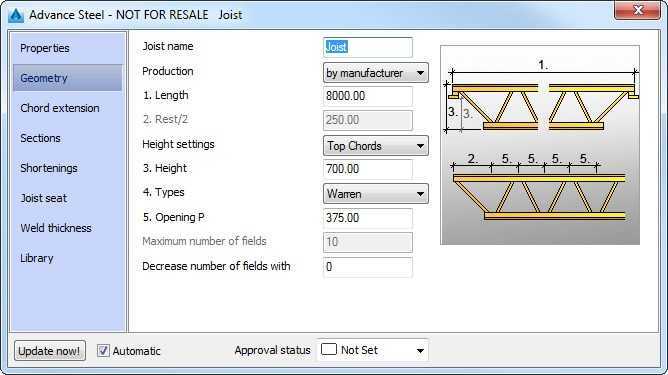The image size is (668, 375).
Task: Expand the Height settings dropdown
Action: [376, 146]
